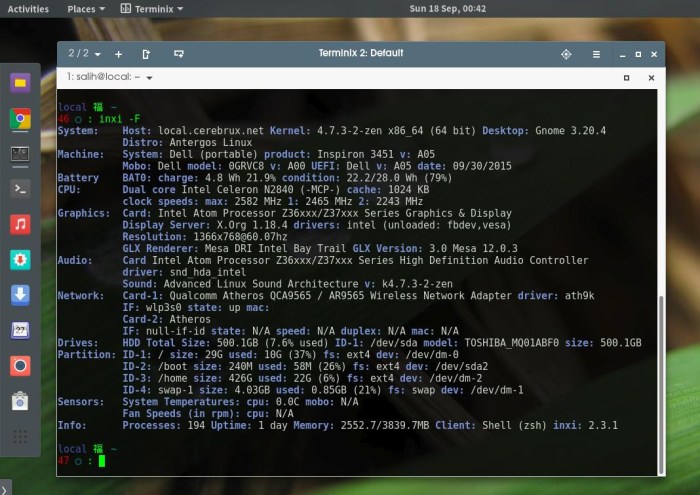
Task: Open the system monitor dock icon
Action: tap(20, 154)
